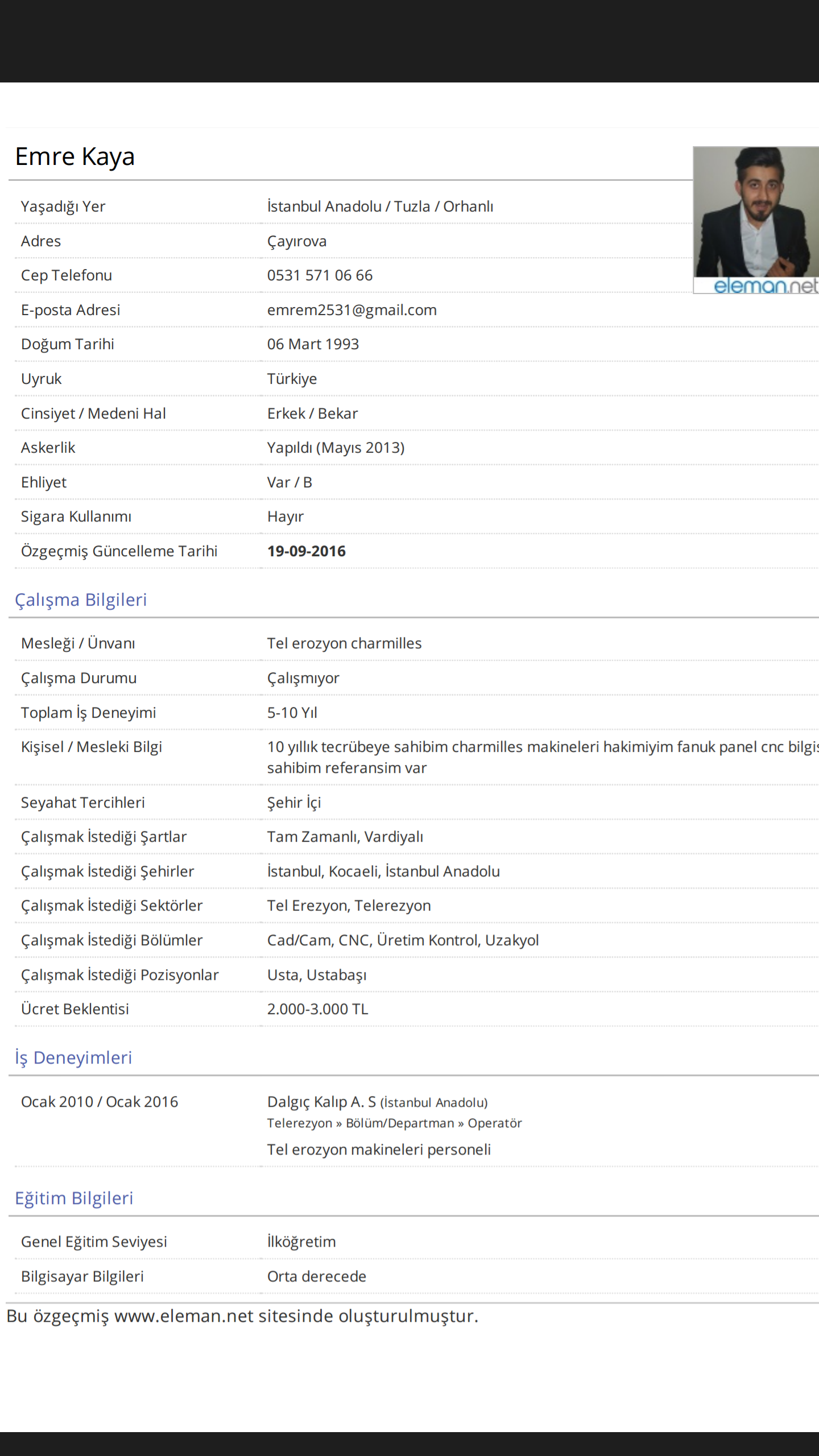Click smoking value "Hayır"

point(286,516)
